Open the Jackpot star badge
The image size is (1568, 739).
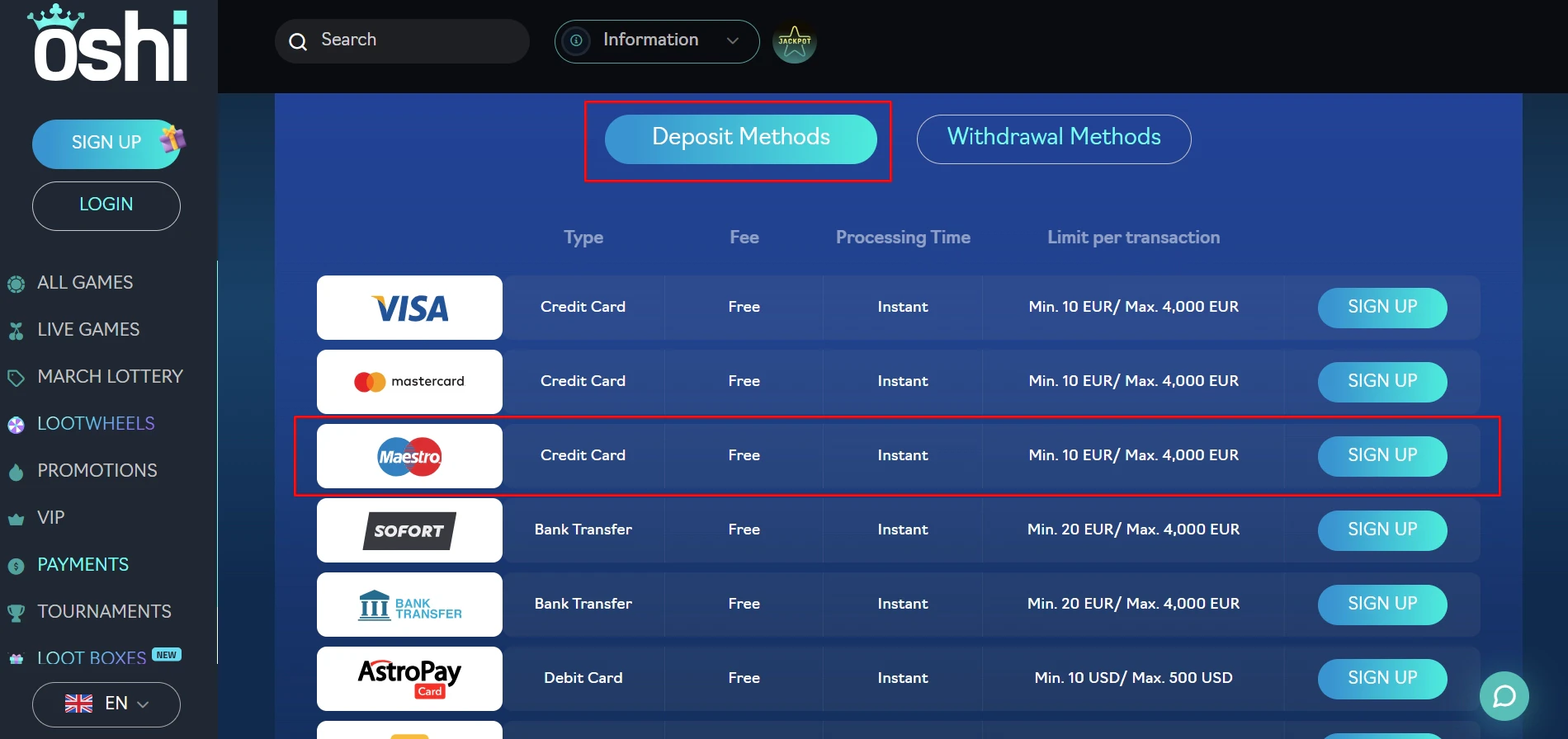pyautogui.click(x=795, y=42)
